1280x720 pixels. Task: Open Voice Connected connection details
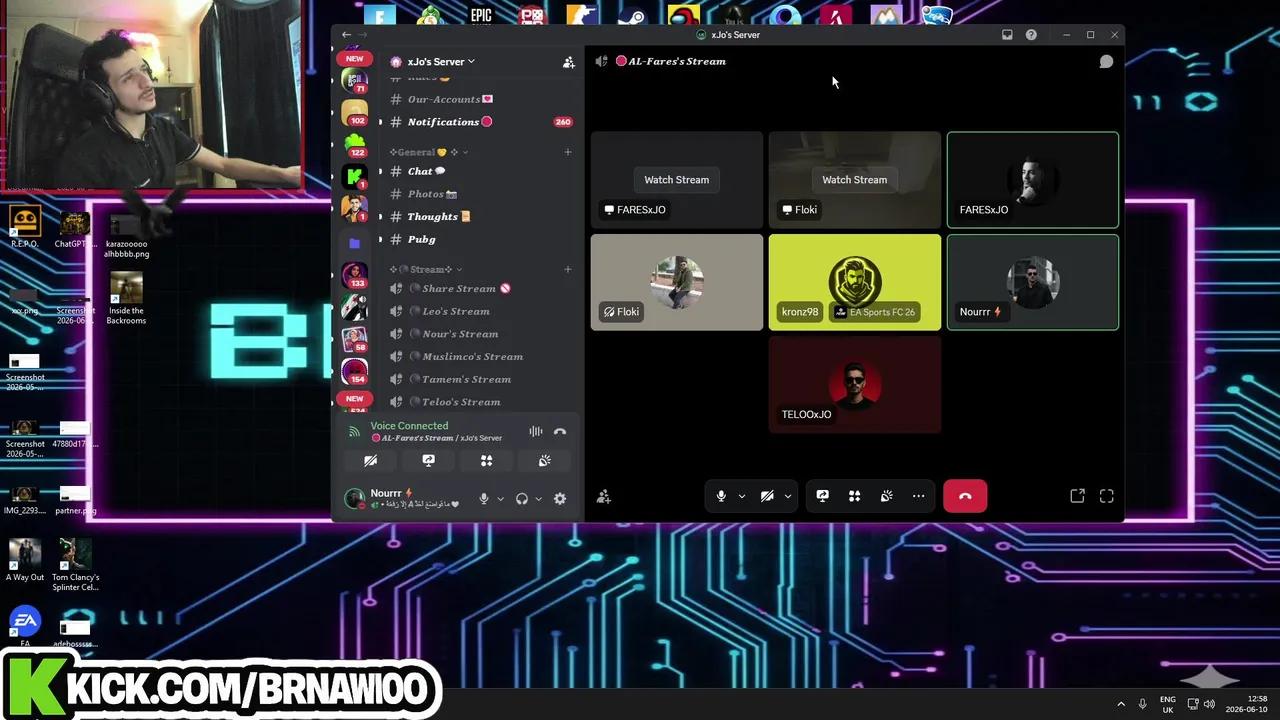pos(409,426)
